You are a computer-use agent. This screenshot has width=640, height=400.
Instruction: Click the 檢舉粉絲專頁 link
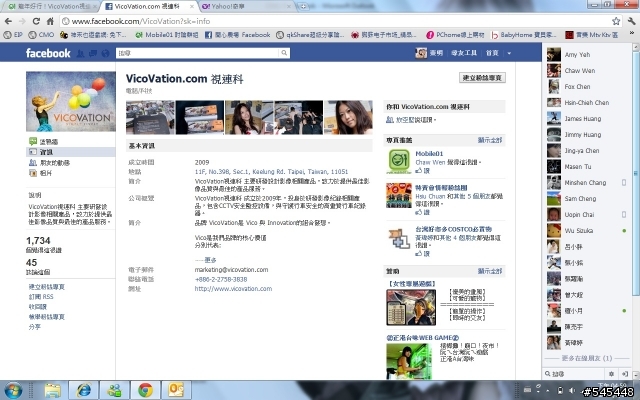pyautogui.click(x=47, y=317)
